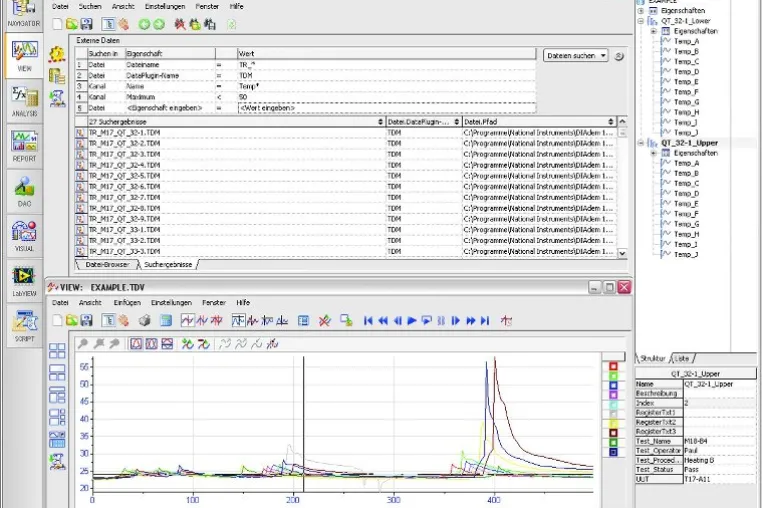Click the green back arrow in Navigator toolbar
Viewport: 762px width, 508px height.
point(144,24)
